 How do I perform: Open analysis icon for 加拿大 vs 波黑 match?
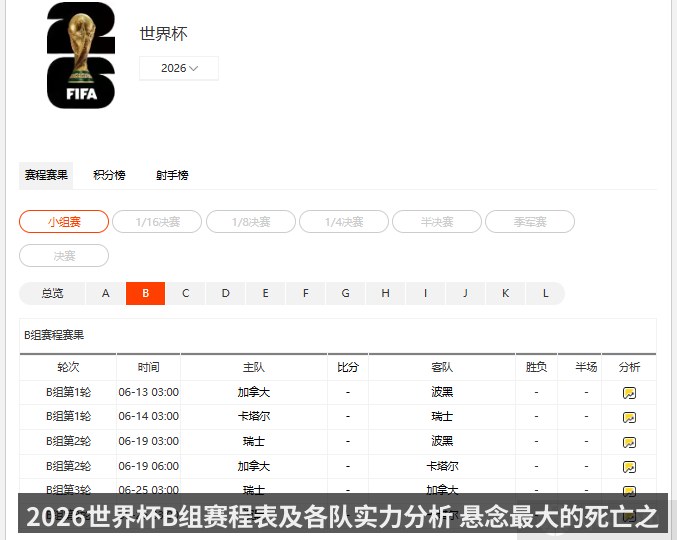click(x=629, y=393)
